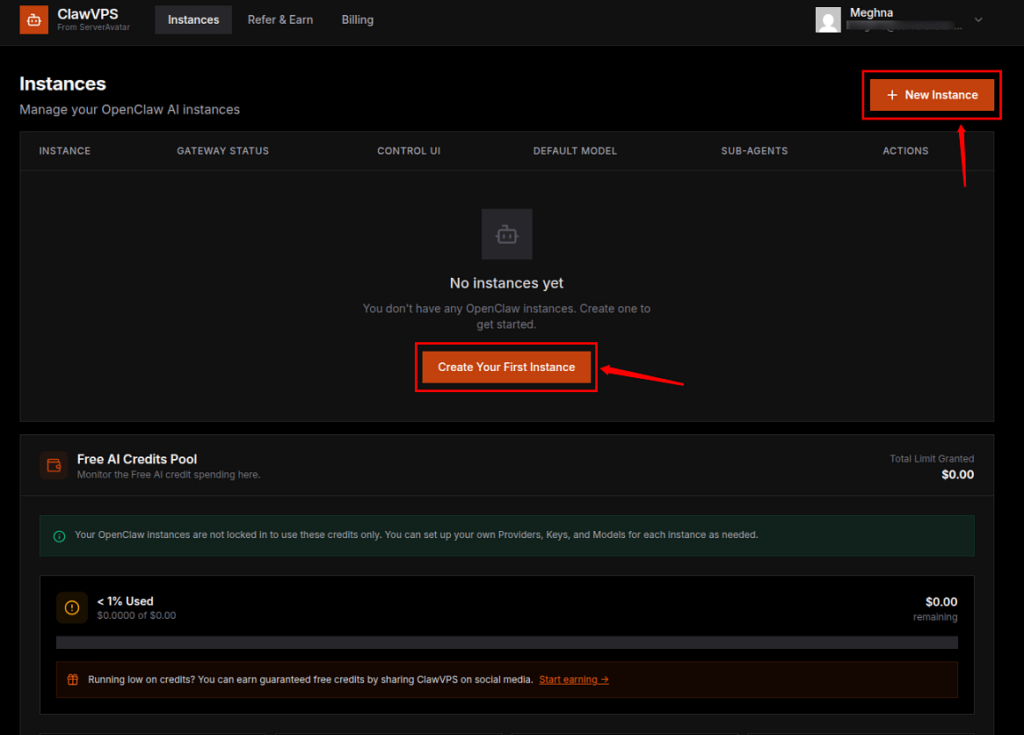Viewport: 1024px width, 735px height.
Task: Switch to the Refer & Earn tab
Action: click(280, 19)
